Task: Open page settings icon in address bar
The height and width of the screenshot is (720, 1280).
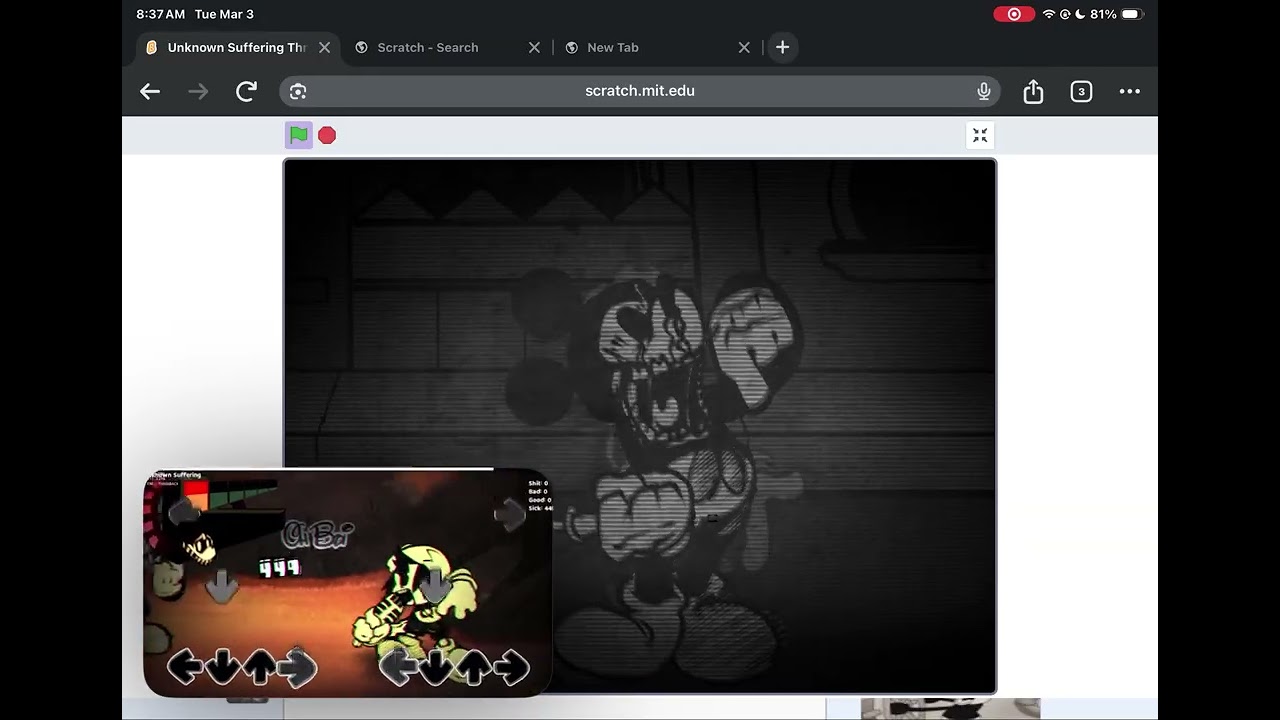Action: click(297, 92)
